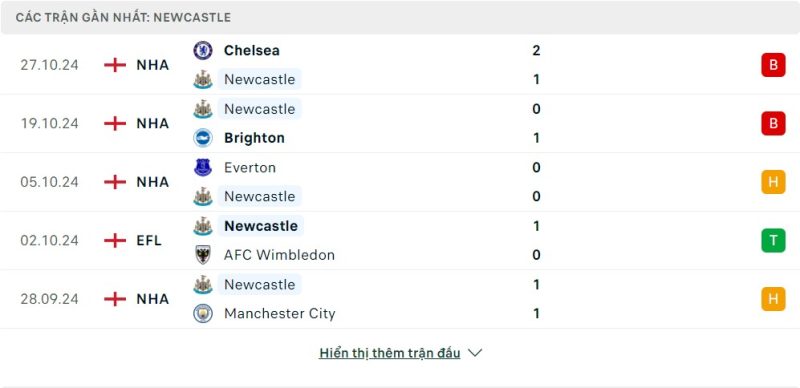Open the Manchester City team name
The height and width of the screenshot is (388, 800).
point(280,313)
